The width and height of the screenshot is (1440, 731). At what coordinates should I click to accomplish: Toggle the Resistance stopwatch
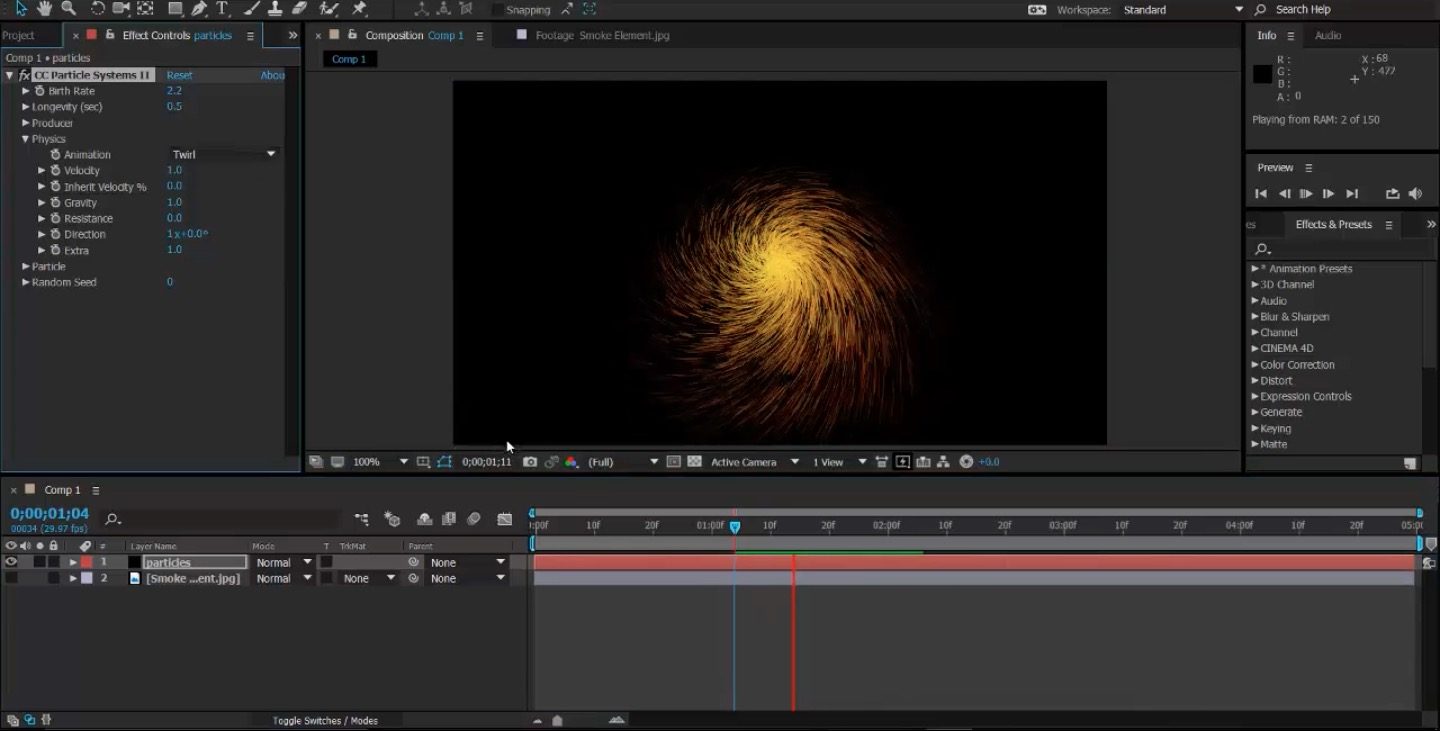pos(56,219)
